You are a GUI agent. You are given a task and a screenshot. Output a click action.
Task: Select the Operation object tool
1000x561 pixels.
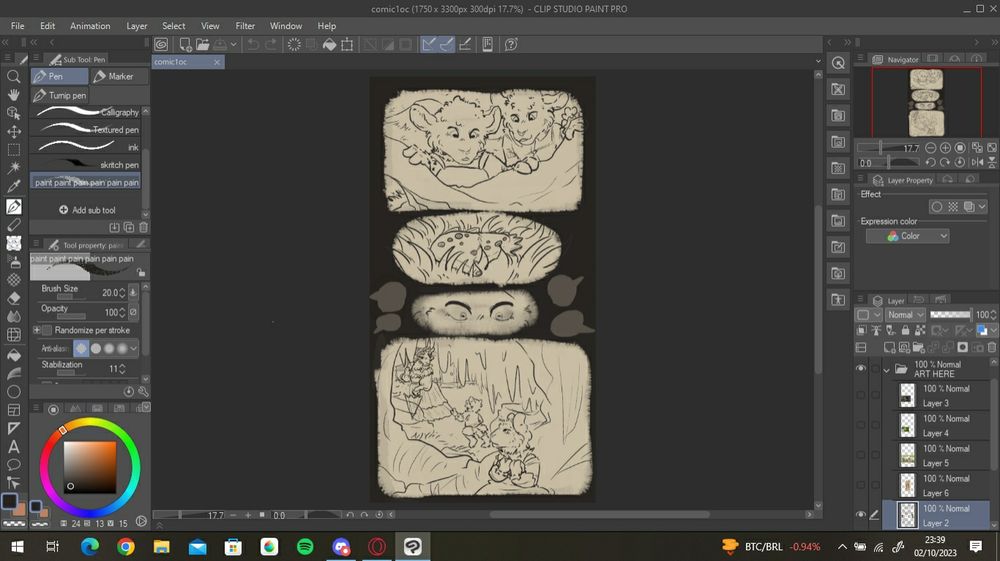point(13,113)
